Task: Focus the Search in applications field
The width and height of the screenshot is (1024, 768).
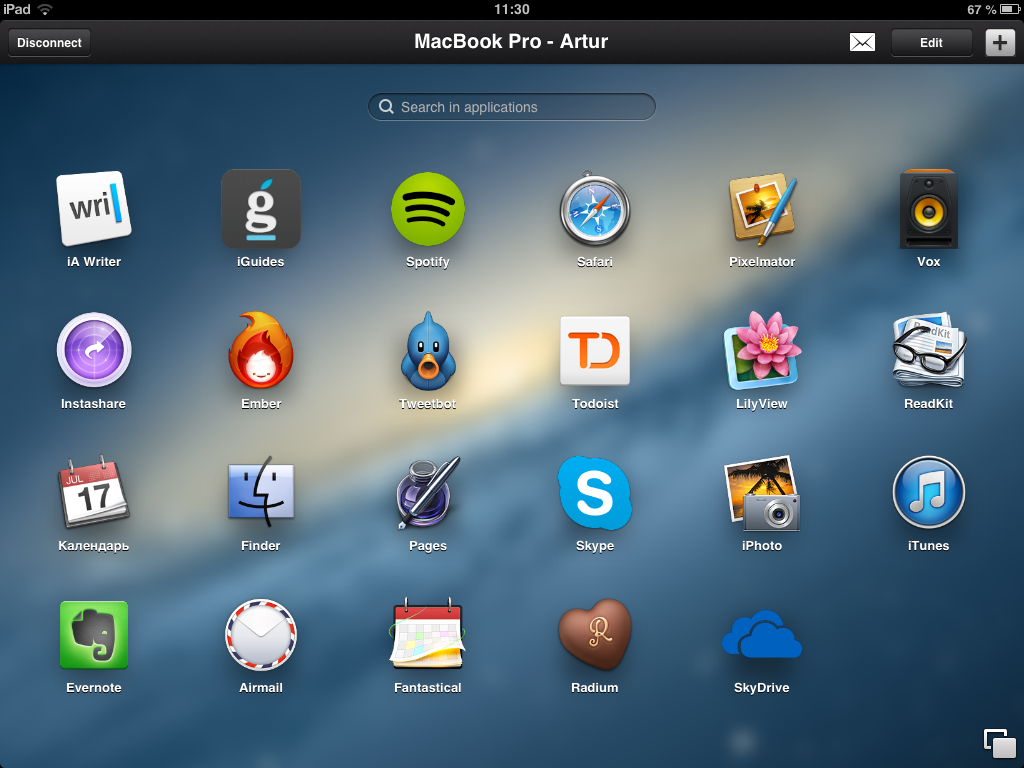Action: coord(511,106)
